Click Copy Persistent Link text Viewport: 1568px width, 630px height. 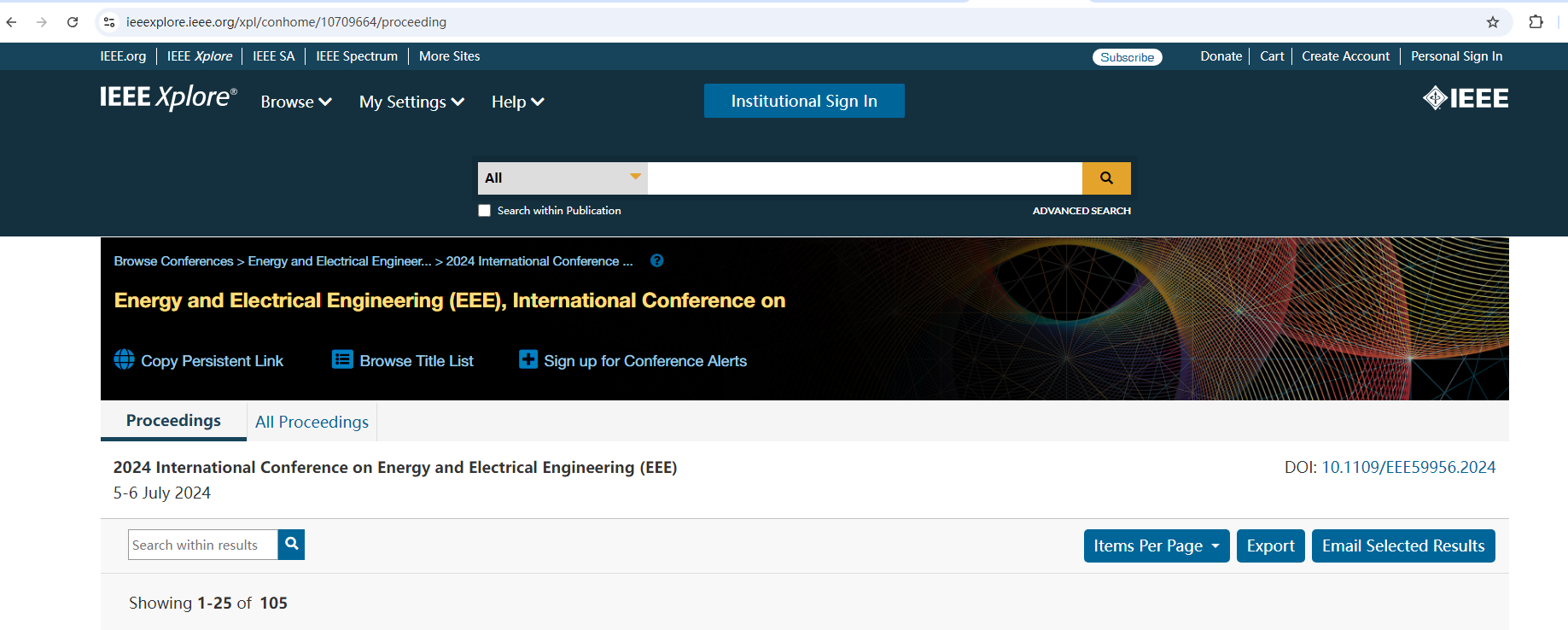[212, 361]
